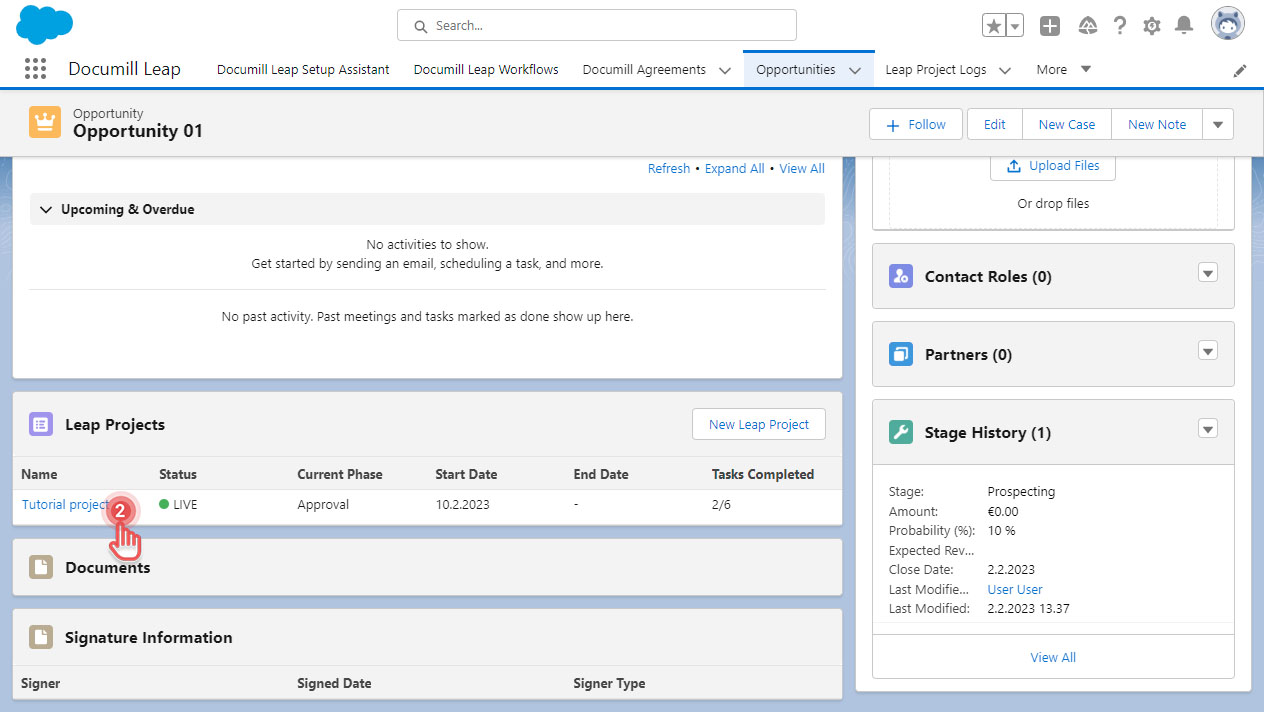Open the App Launcher grid icon
This screenshot has width=1264, height=712.
coord(35,68)
